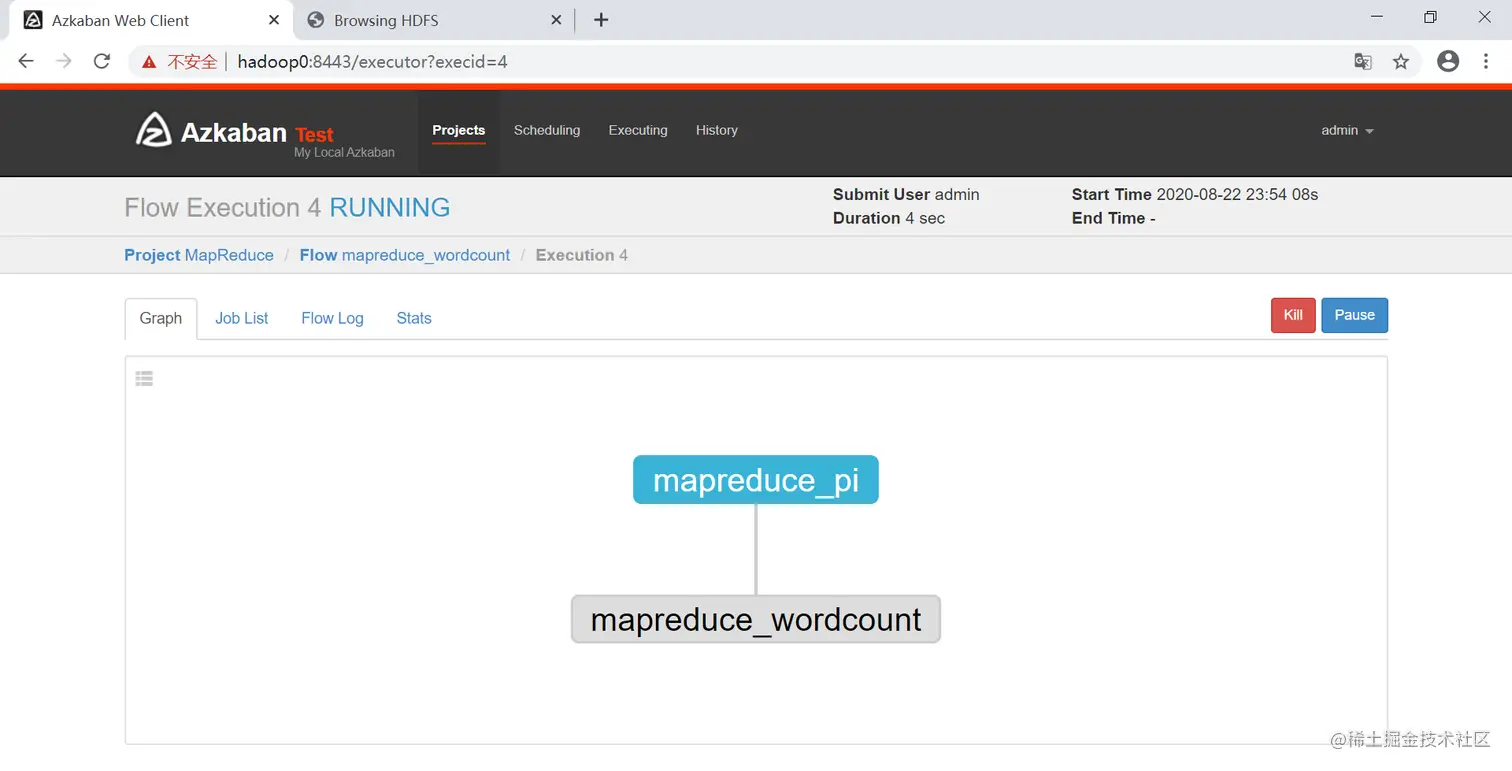
Task: Click the End Time text
Action: pyautogui.click(x=1114, y=218)
